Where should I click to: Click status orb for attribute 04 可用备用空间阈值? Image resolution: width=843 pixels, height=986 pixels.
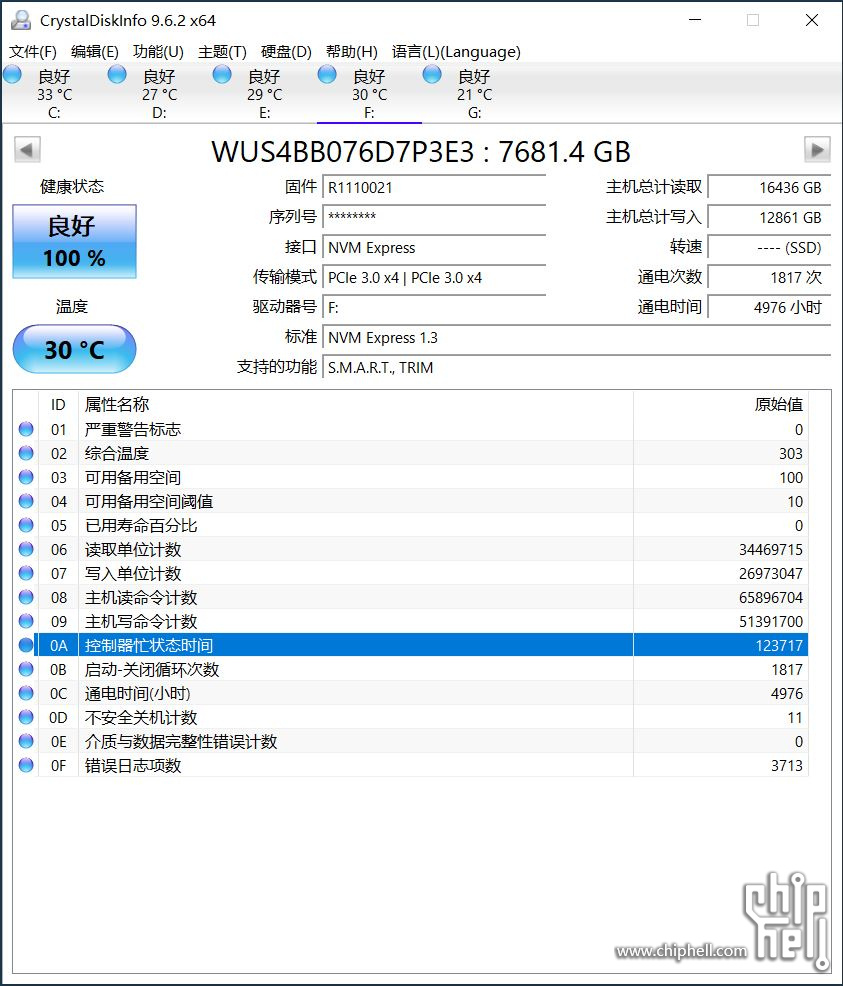(x=26, y=501)
